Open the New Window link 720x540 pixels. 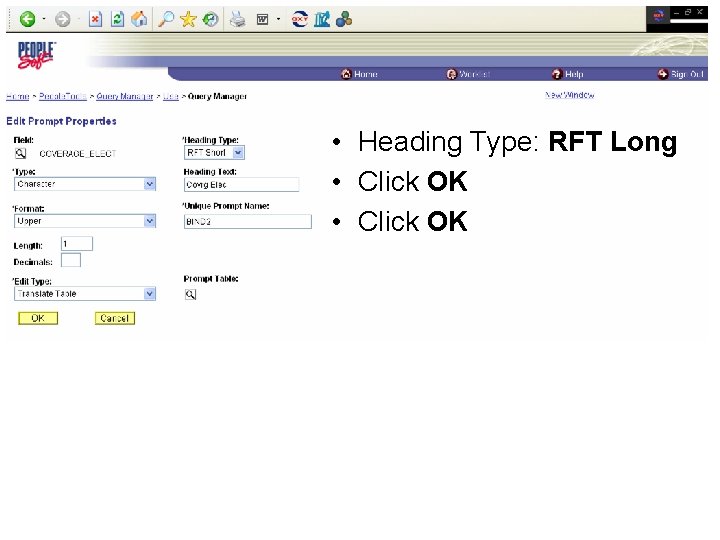569,95
